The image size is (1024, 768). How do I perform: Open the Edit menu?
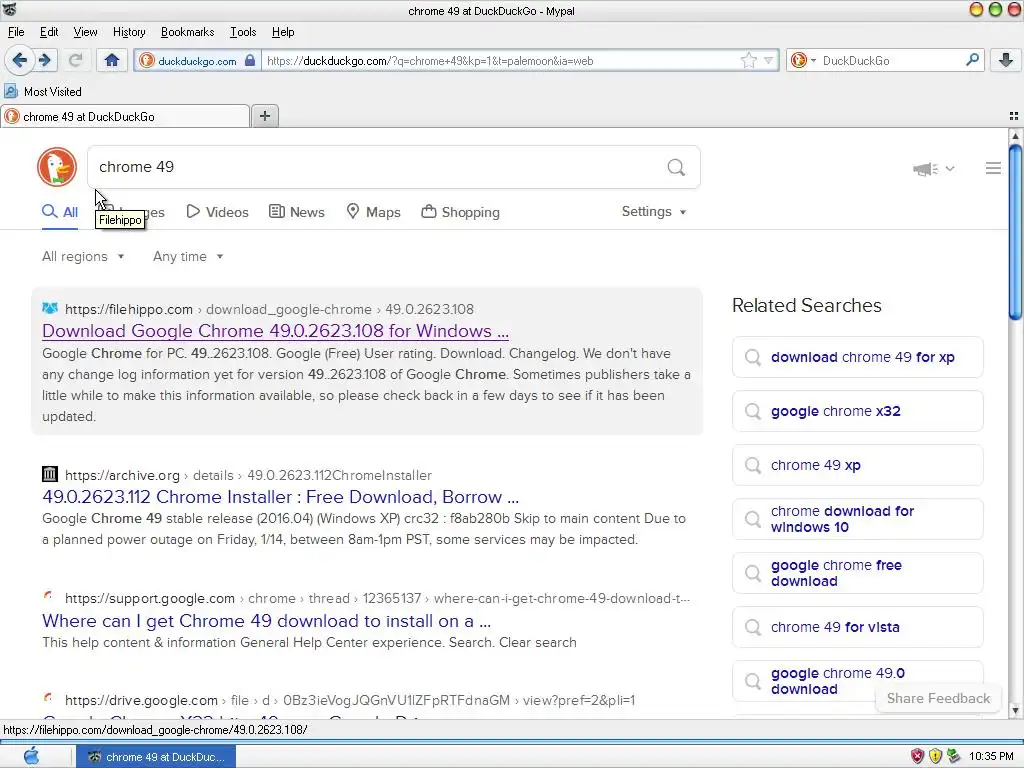coord(49,32)
